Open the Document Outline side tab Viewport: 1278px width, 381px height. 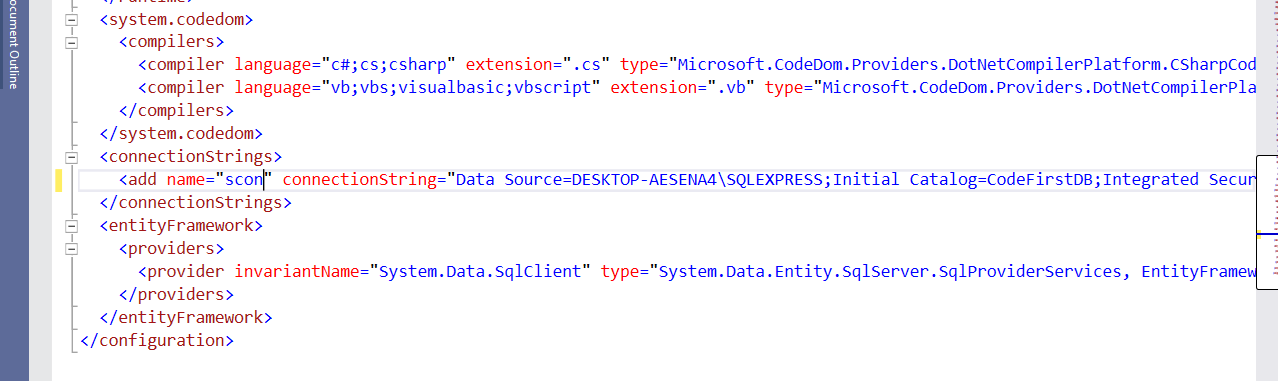point(13,45)
